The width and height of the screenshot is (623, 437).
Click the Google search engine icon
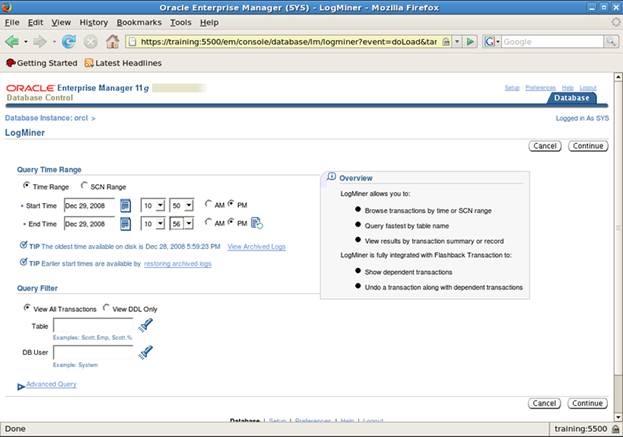tap(489, 41)
